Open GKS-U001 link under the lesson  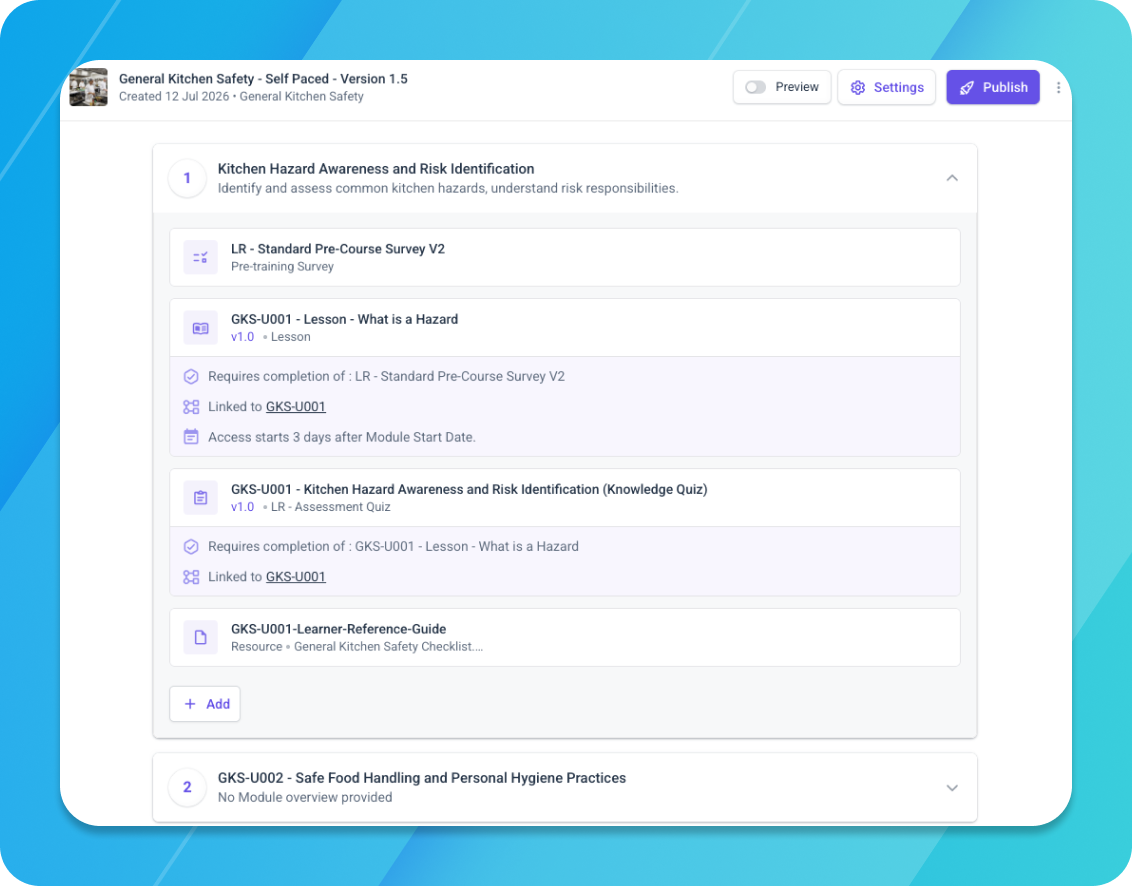tap(296, 407)
